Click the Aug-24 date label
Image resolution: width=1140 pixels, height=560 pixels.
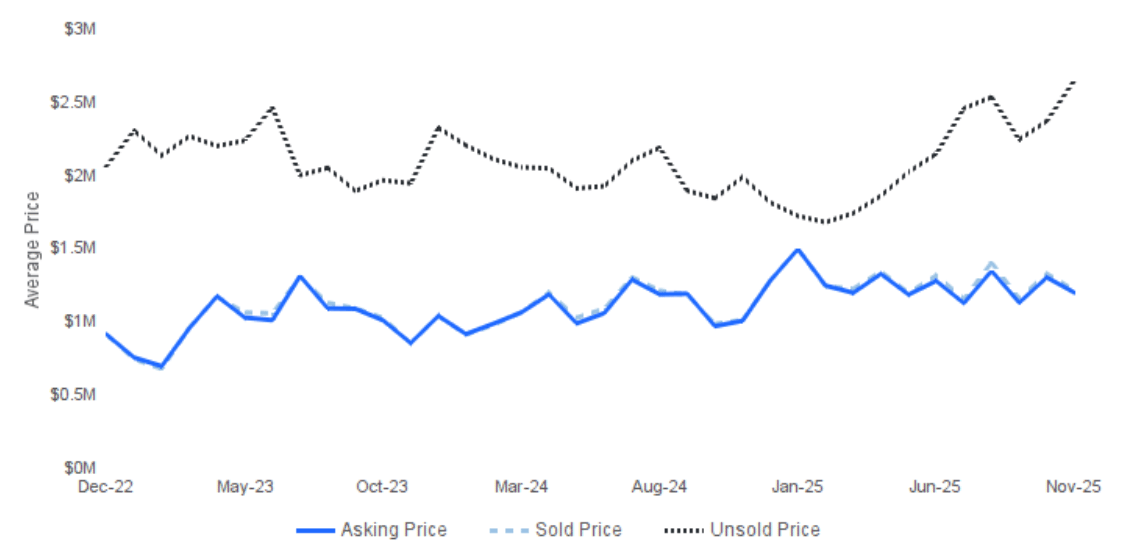(659, 487)
